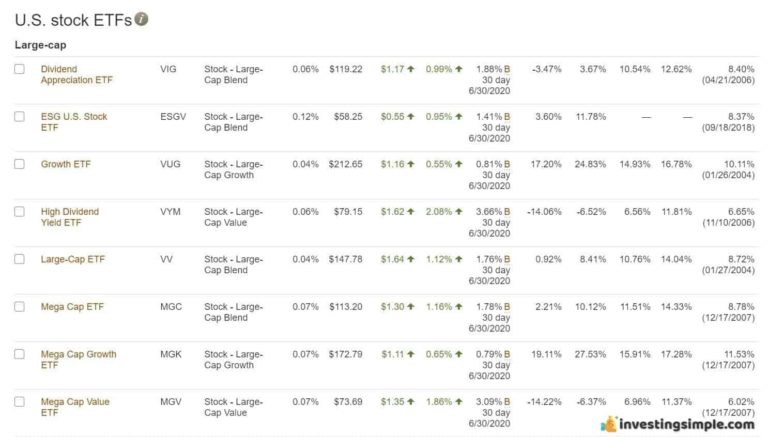Click the up arrow next to $1.35
768x437 pixels.
410,402
